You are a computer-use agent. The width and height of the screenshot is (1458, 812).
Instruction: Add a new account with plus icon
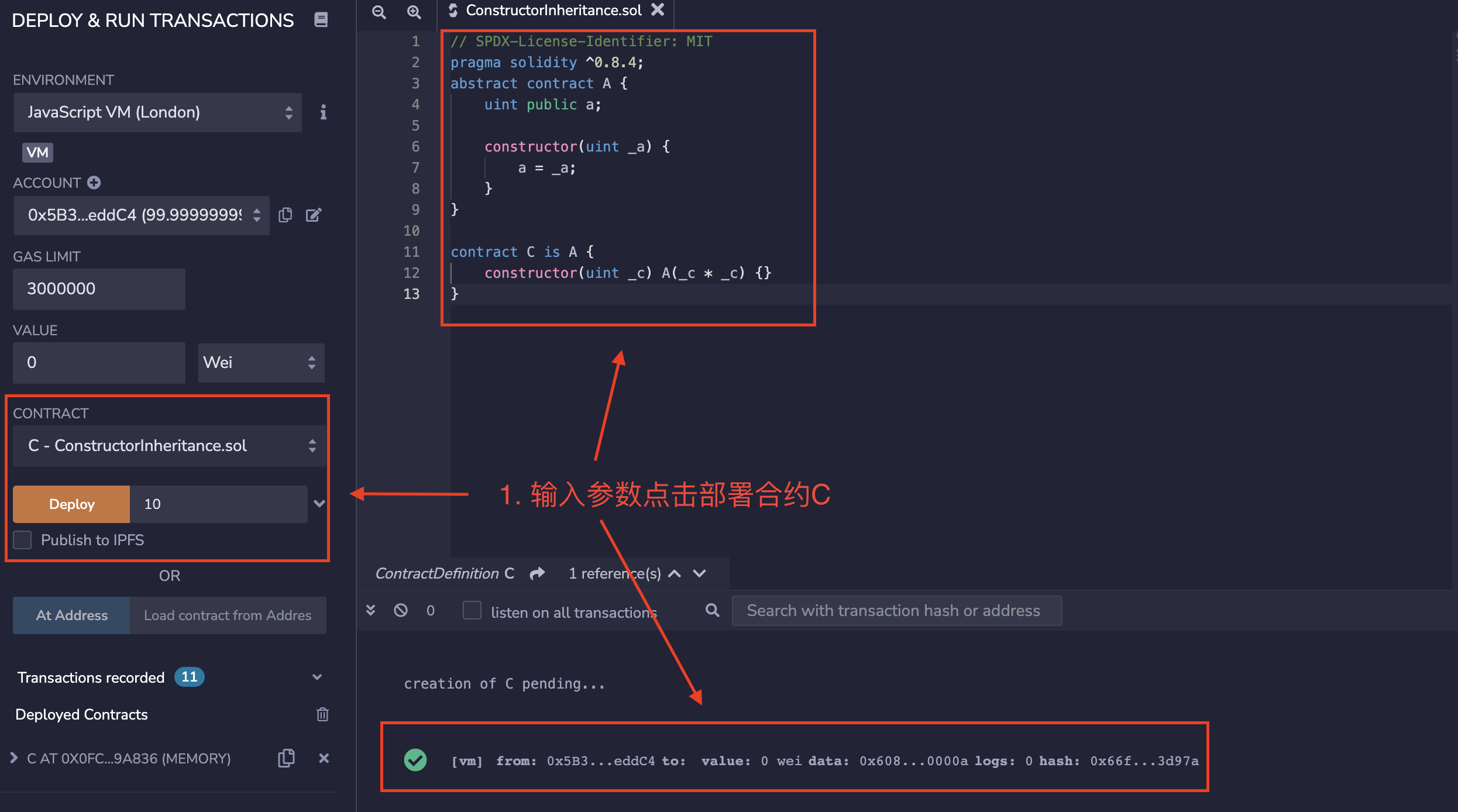(x=94, y=183)
